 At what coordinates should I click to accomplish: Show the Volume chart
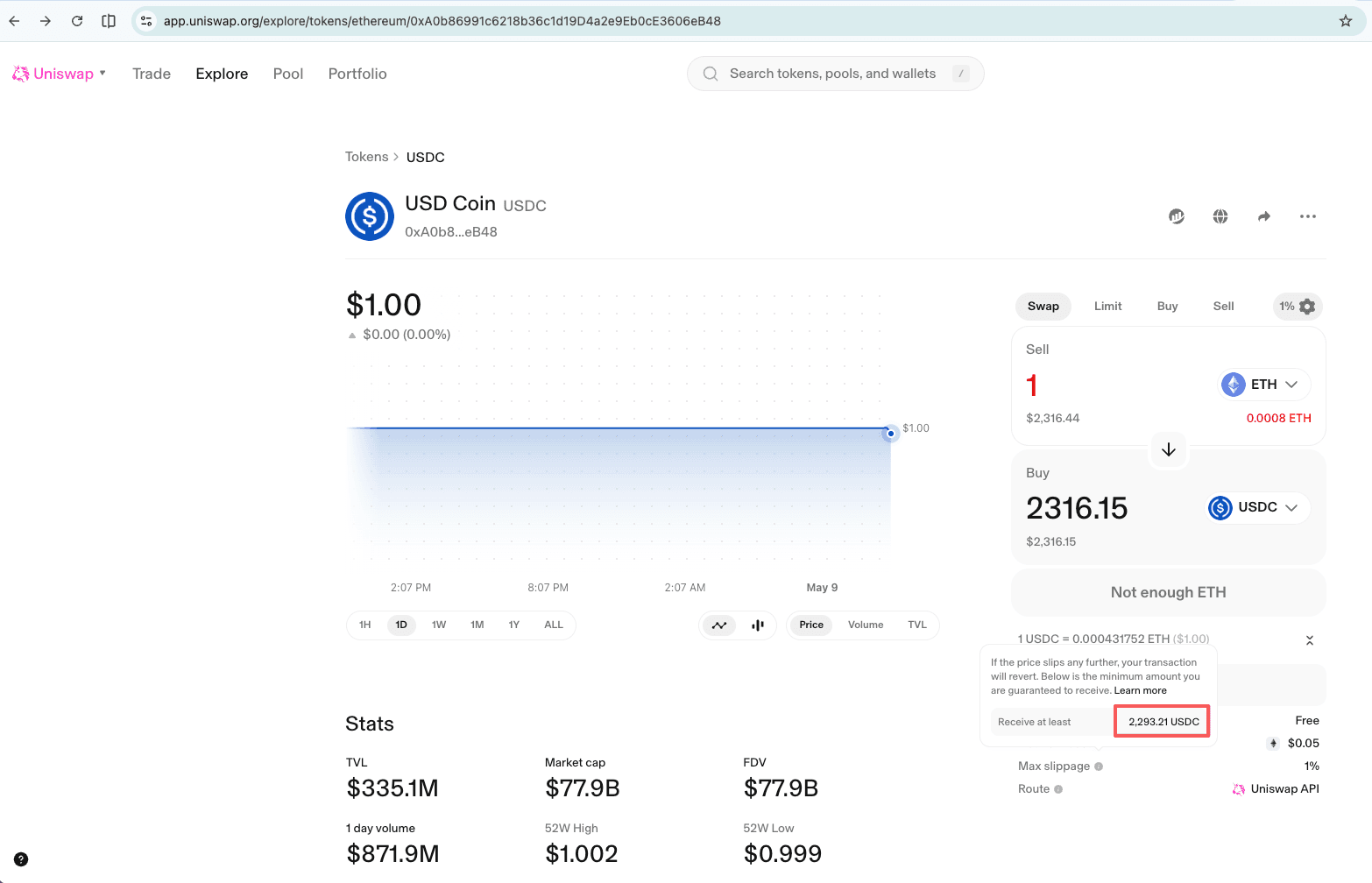866,625
